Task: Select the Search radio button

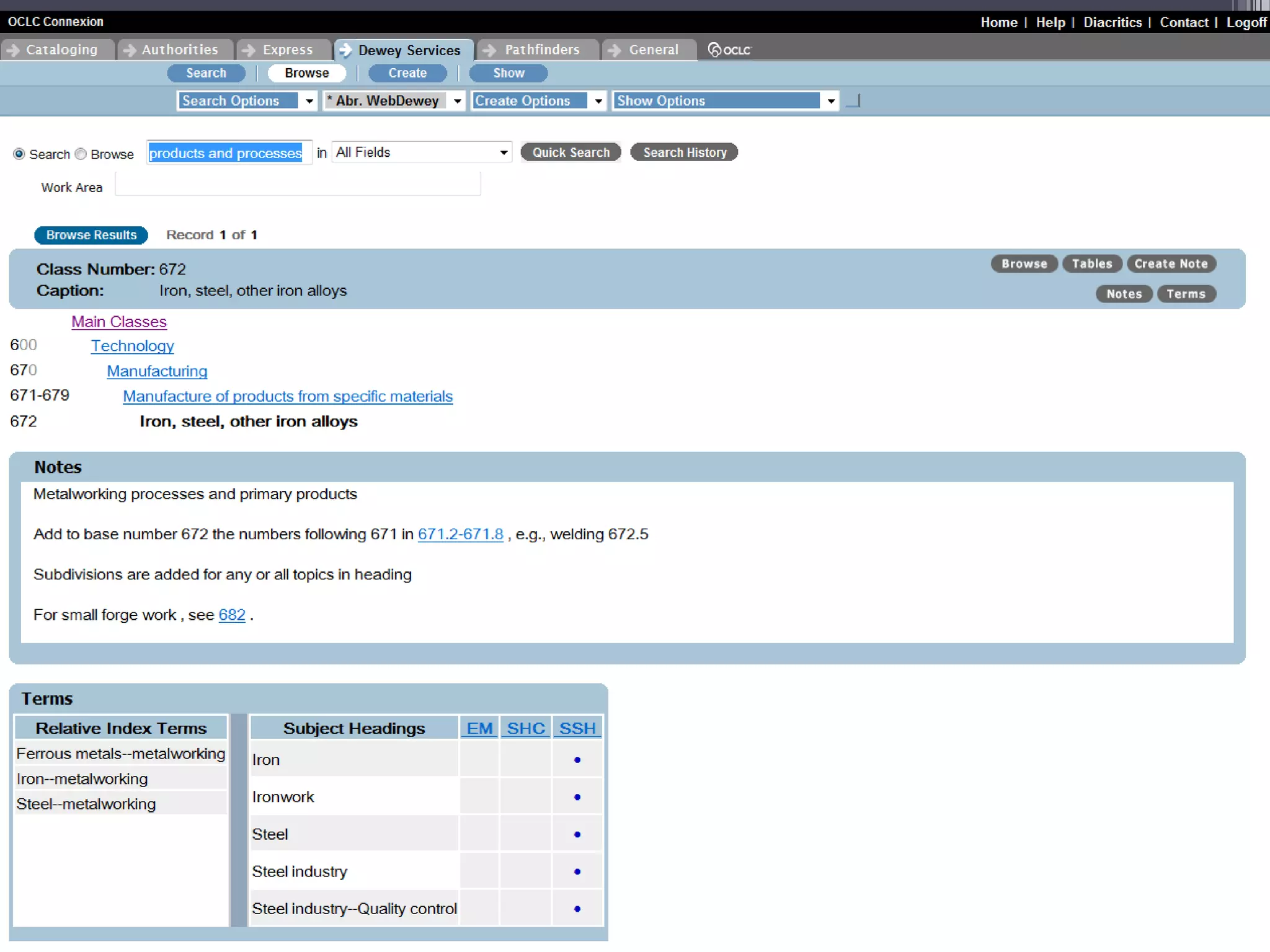Action: (19, 154)
